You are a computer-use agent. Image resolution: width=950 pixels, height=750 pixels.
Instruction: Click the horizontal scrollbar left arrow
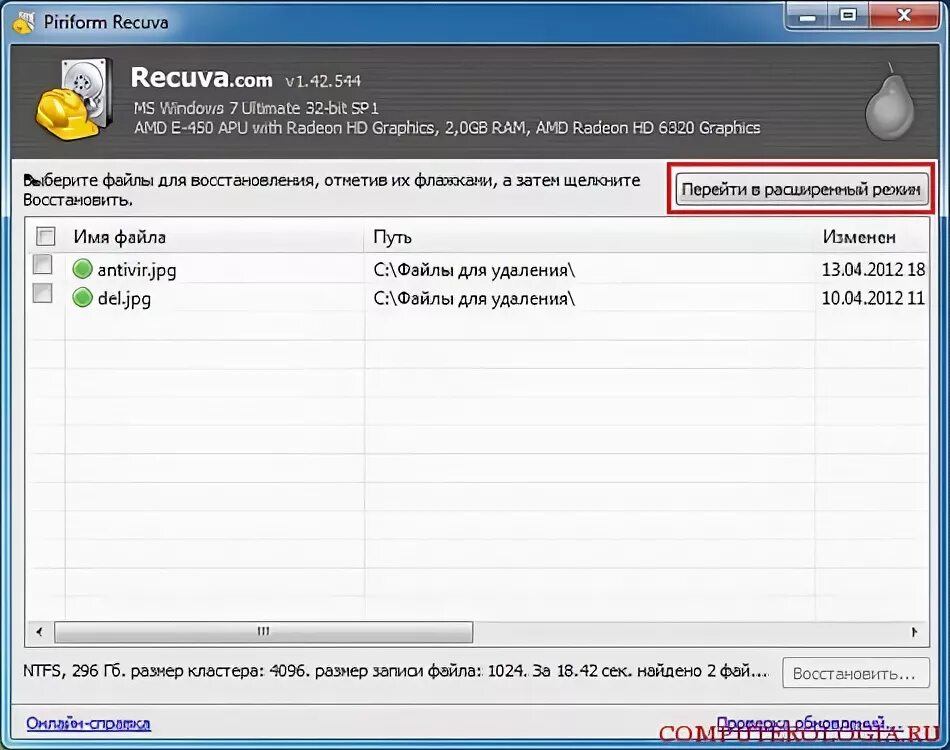39,632
